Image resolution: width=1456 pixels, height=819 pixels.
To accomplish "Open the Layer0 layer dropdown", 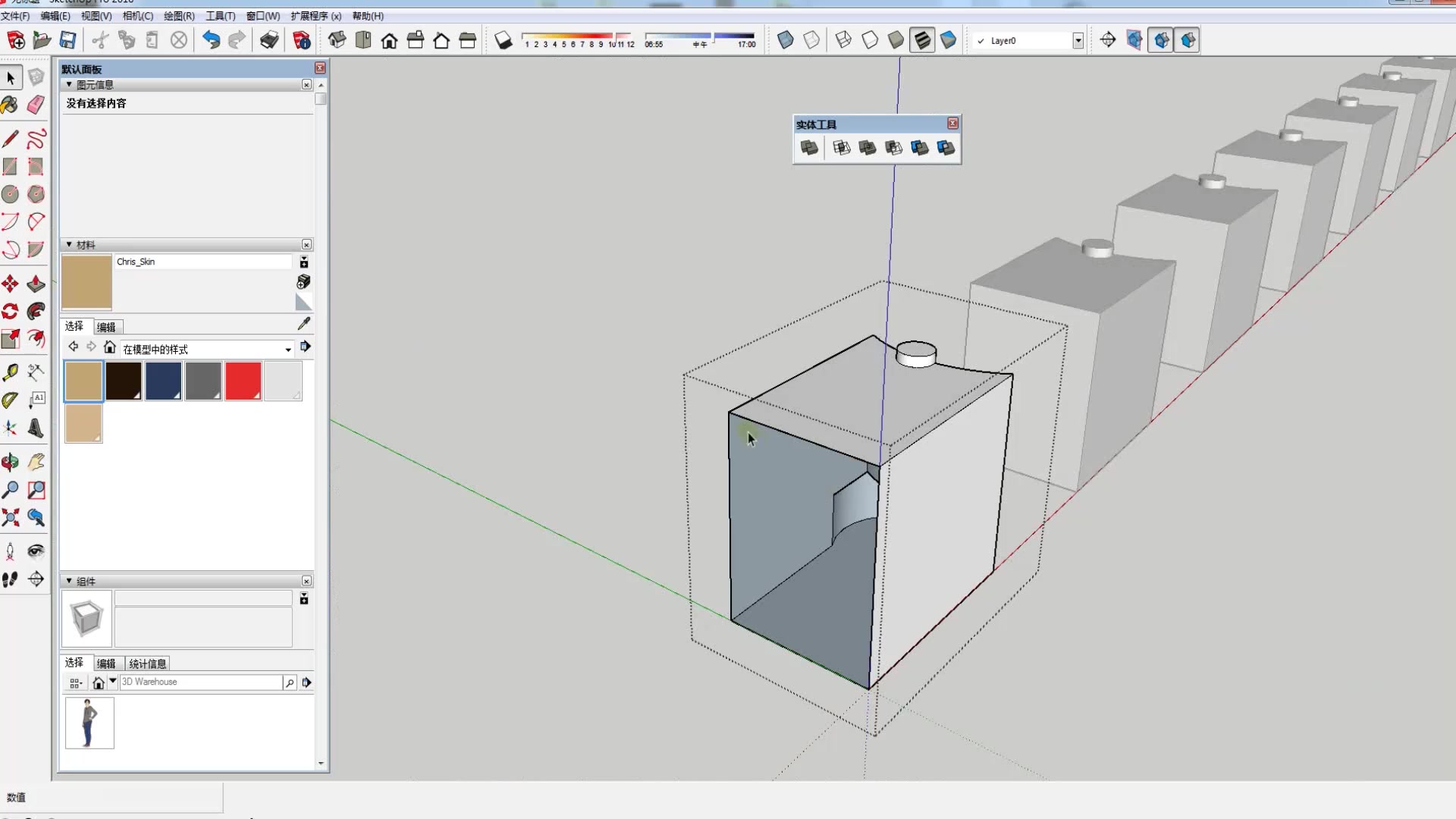I will 1078,41.
